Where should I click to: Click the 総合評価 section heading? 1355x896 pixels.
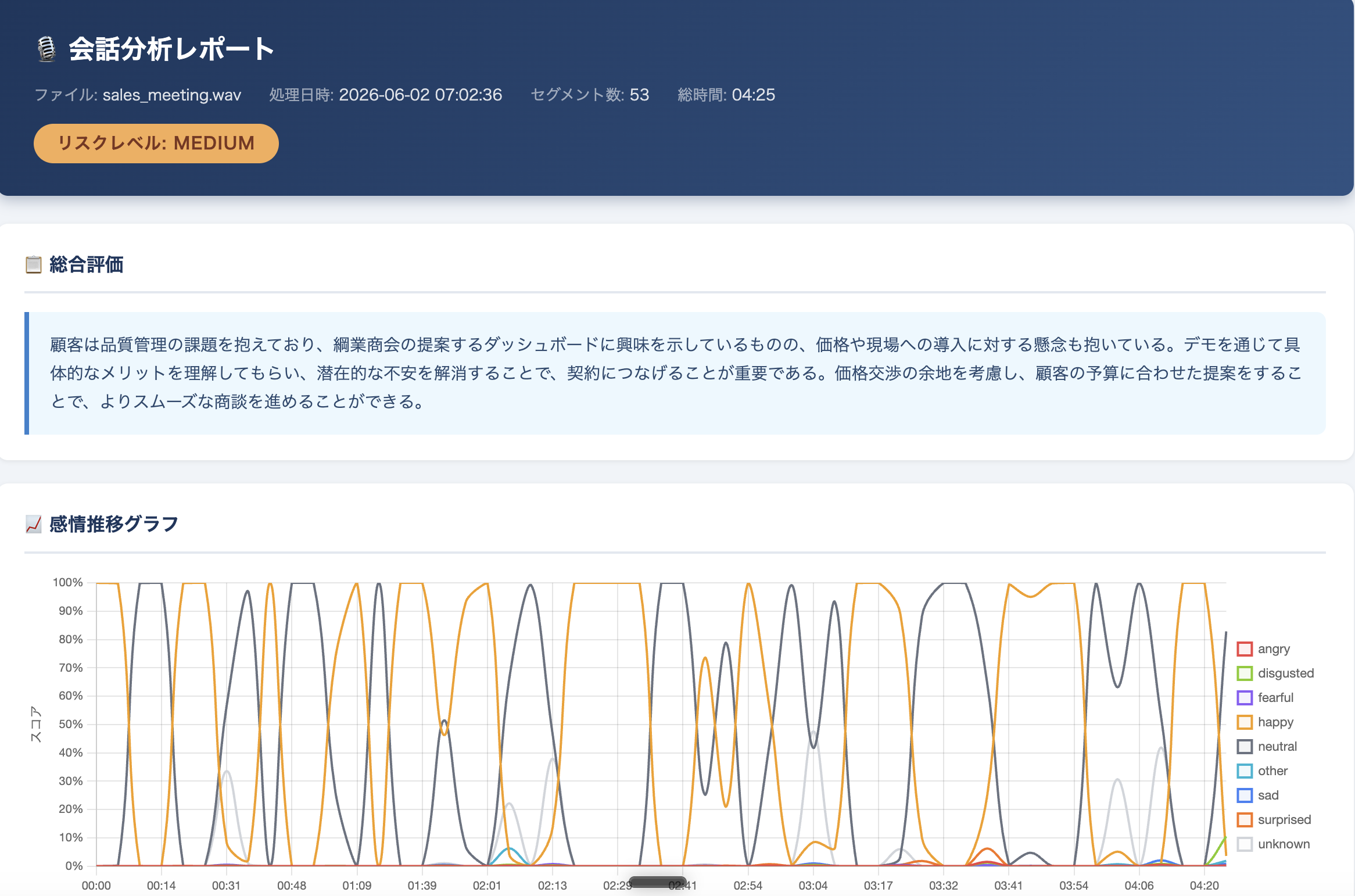[86, 264]
